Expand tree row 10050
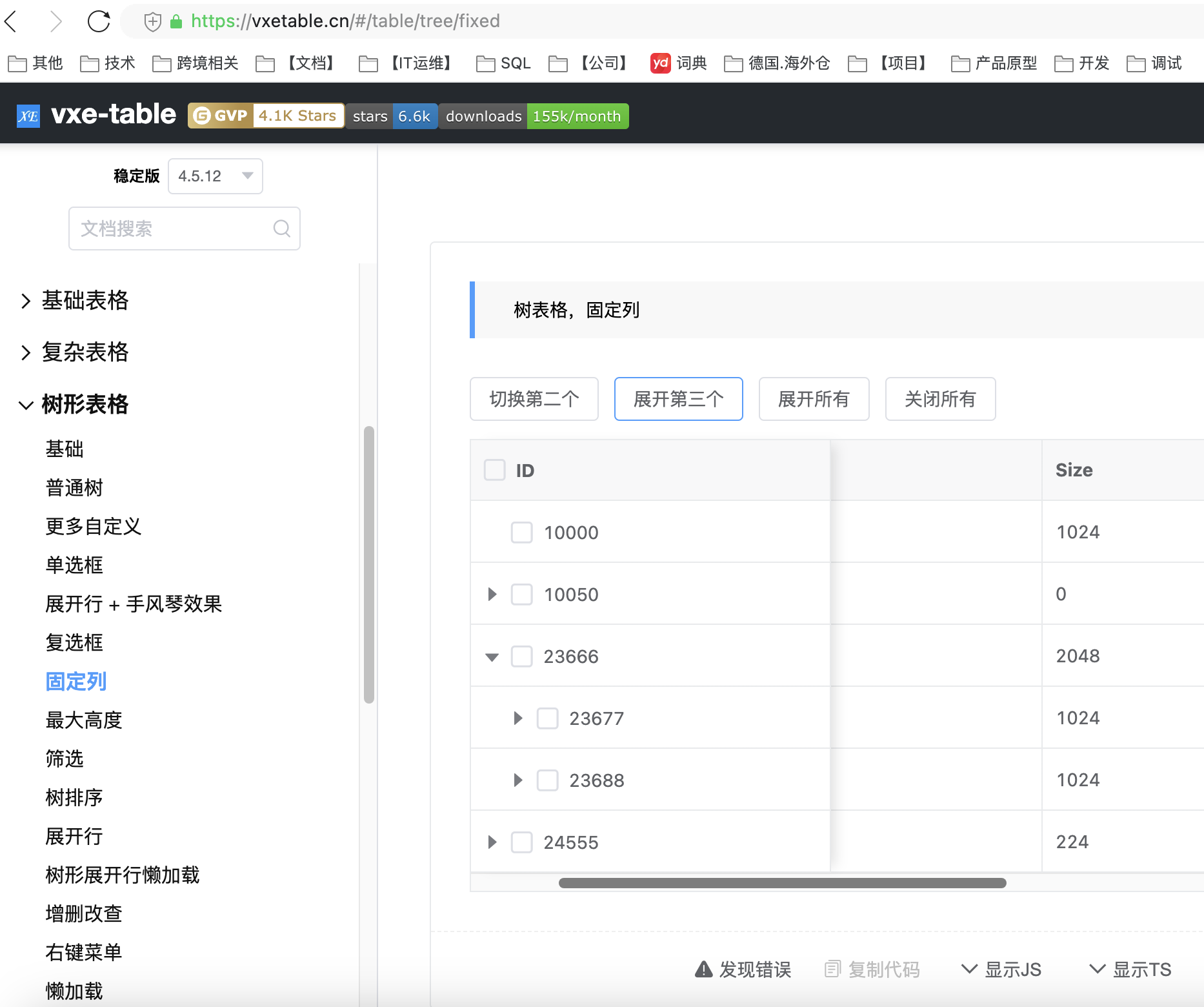Viewport: 1204px width, 1007px height. (x=492, y=594)
